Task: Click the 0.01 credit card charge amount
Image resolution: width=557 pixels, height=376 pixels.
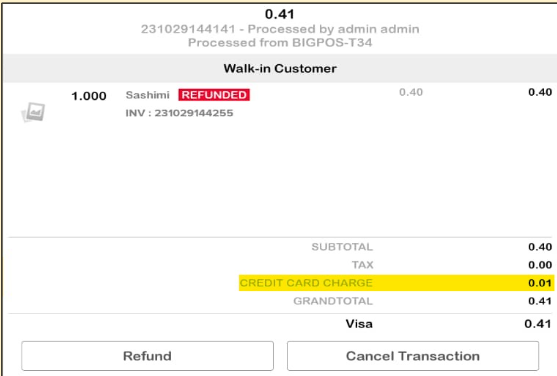Action: tap(540, 283)
